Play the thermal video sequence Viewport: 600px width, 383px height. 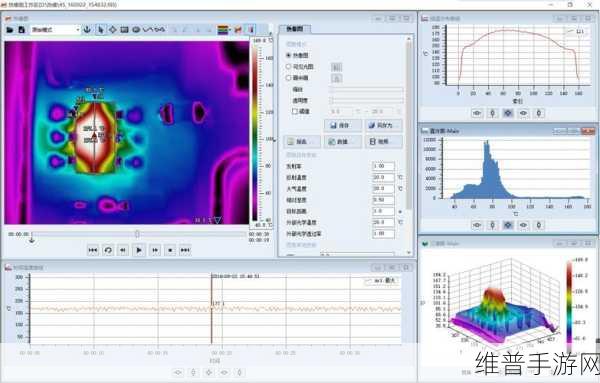pyautogui.click(x=139, y=250)
